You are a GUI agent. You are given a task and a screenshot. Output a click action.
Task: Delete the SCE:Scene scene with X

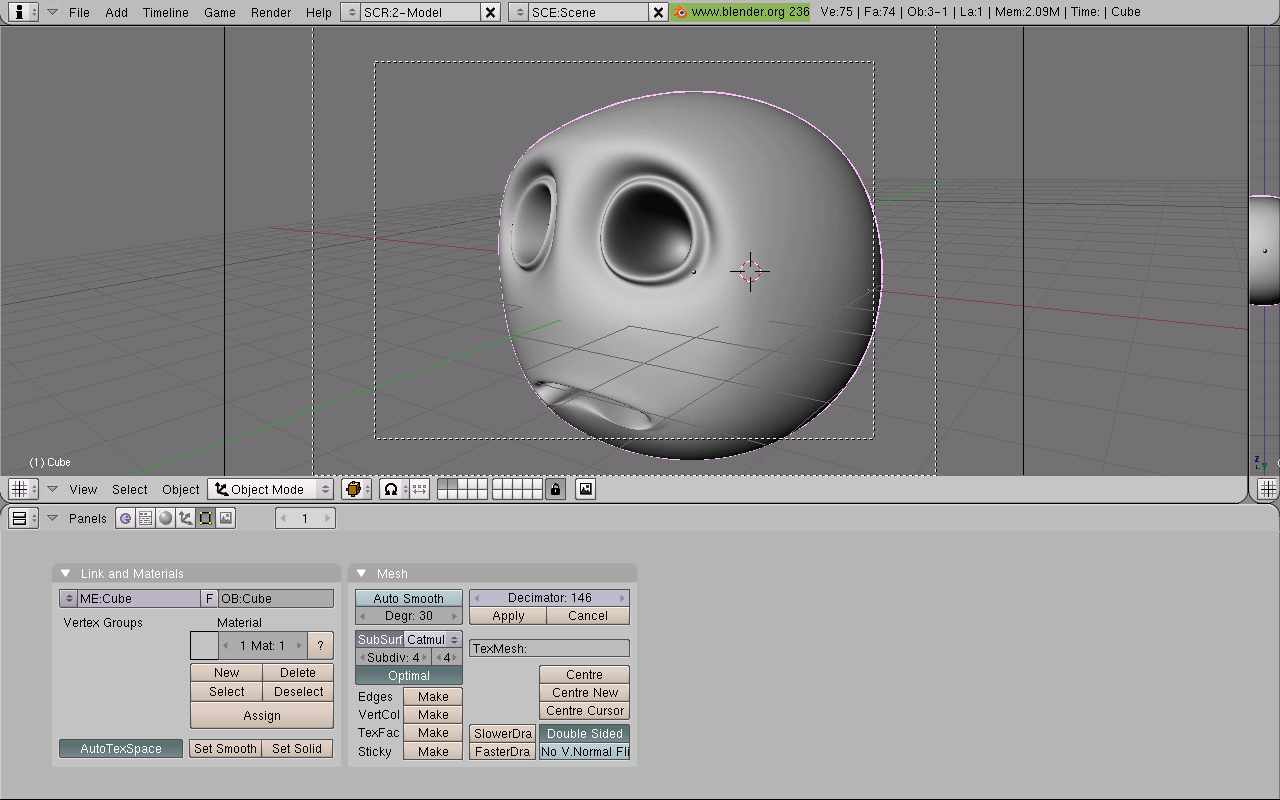click(x=658, y=12)
